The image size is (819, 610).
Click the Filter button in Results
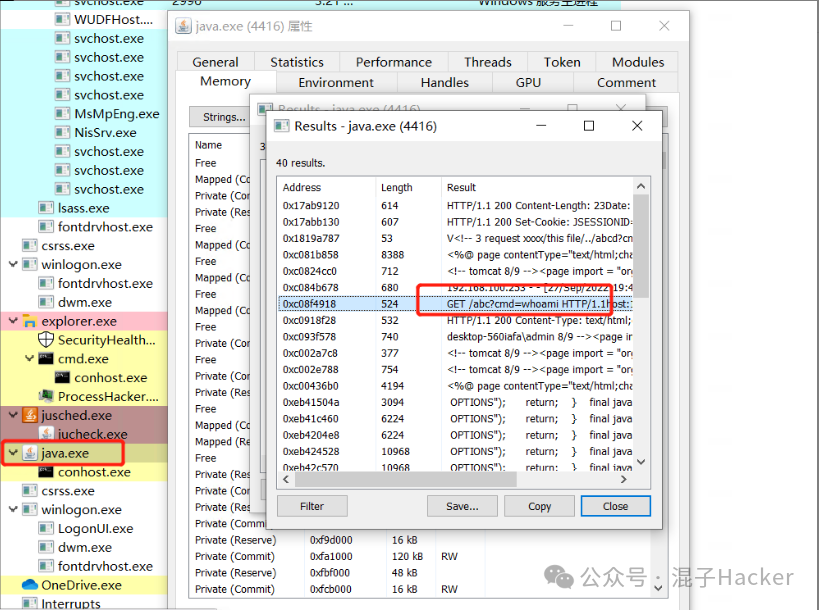[x=312, y=506]
